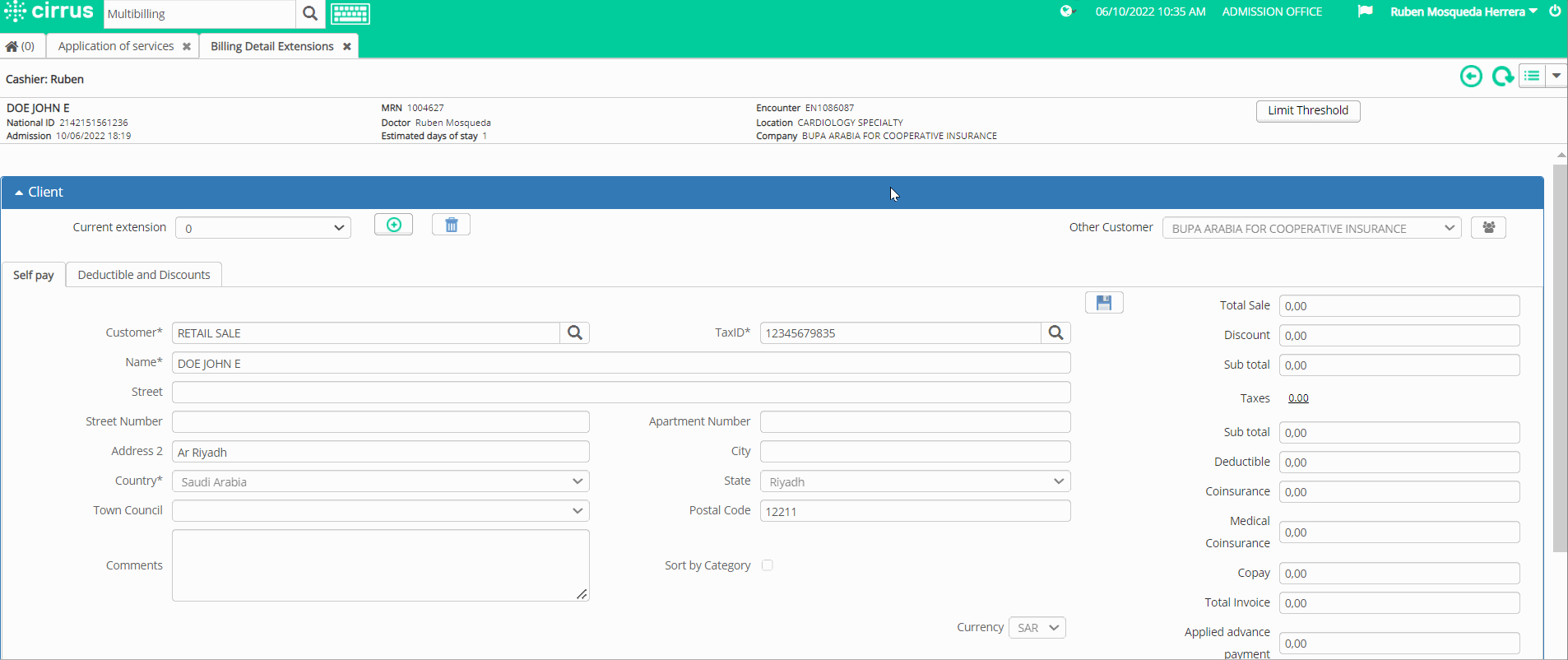Click the Applied advance payment field
The image size is (1568, 660).
[1399, 643]
